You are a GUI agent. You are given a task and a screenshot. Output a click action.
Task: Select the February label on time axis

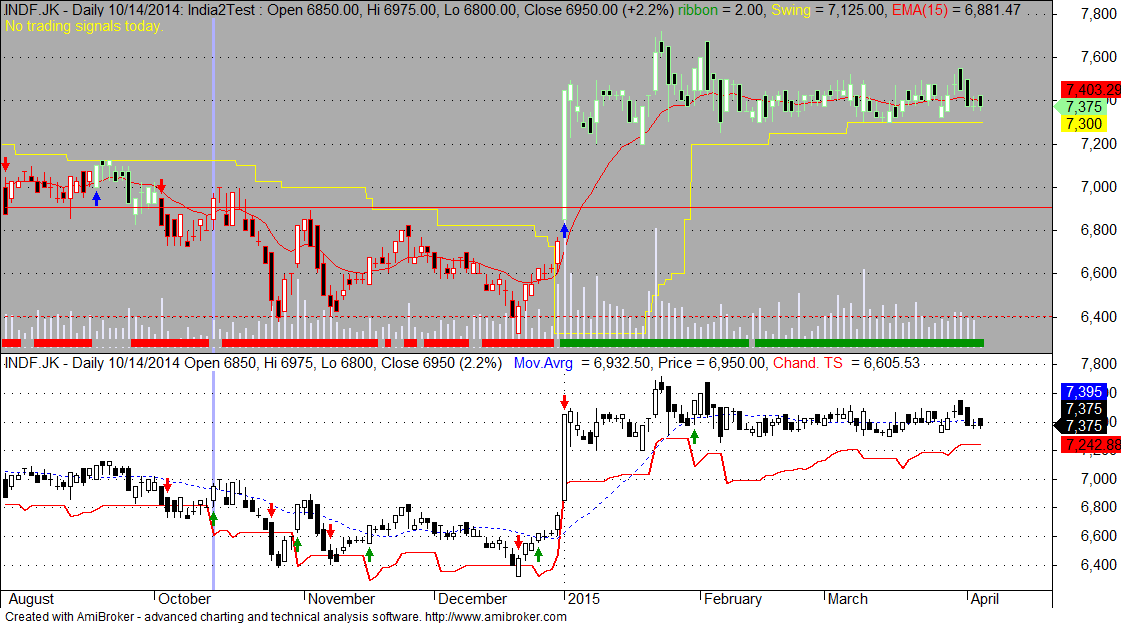[733, 599]
